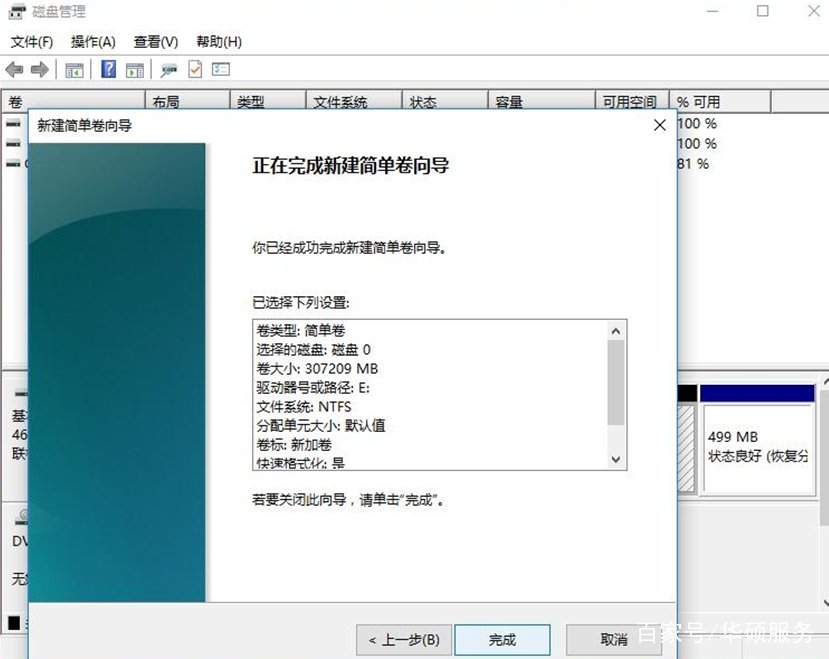Open Help via the blue question mark icon
This screenshot has height=659, width=829.
point(106,69)
